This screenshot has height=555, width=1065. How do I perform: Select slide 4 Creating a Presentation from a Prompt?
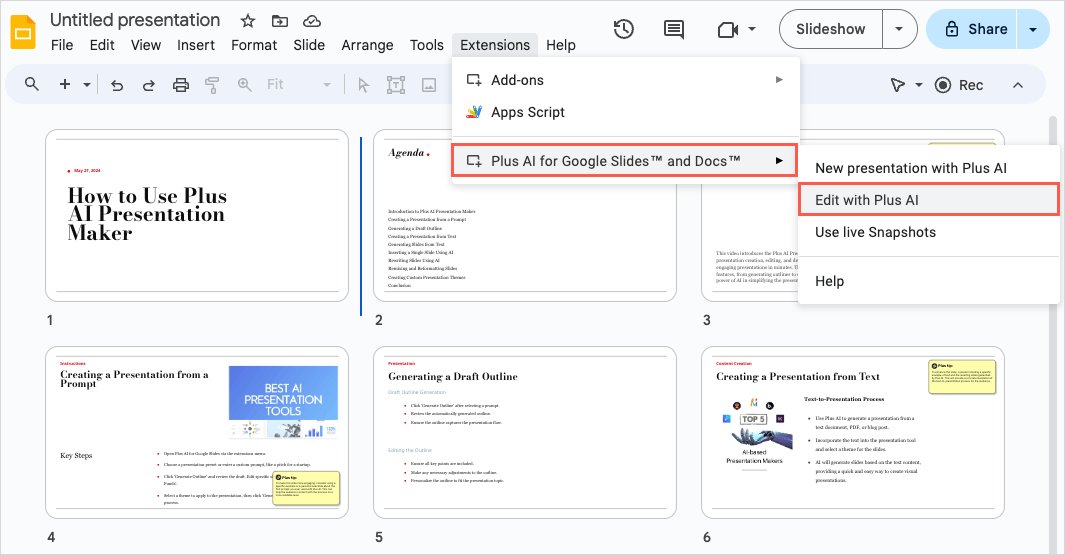pyautogui.click(x=197, y=433)
